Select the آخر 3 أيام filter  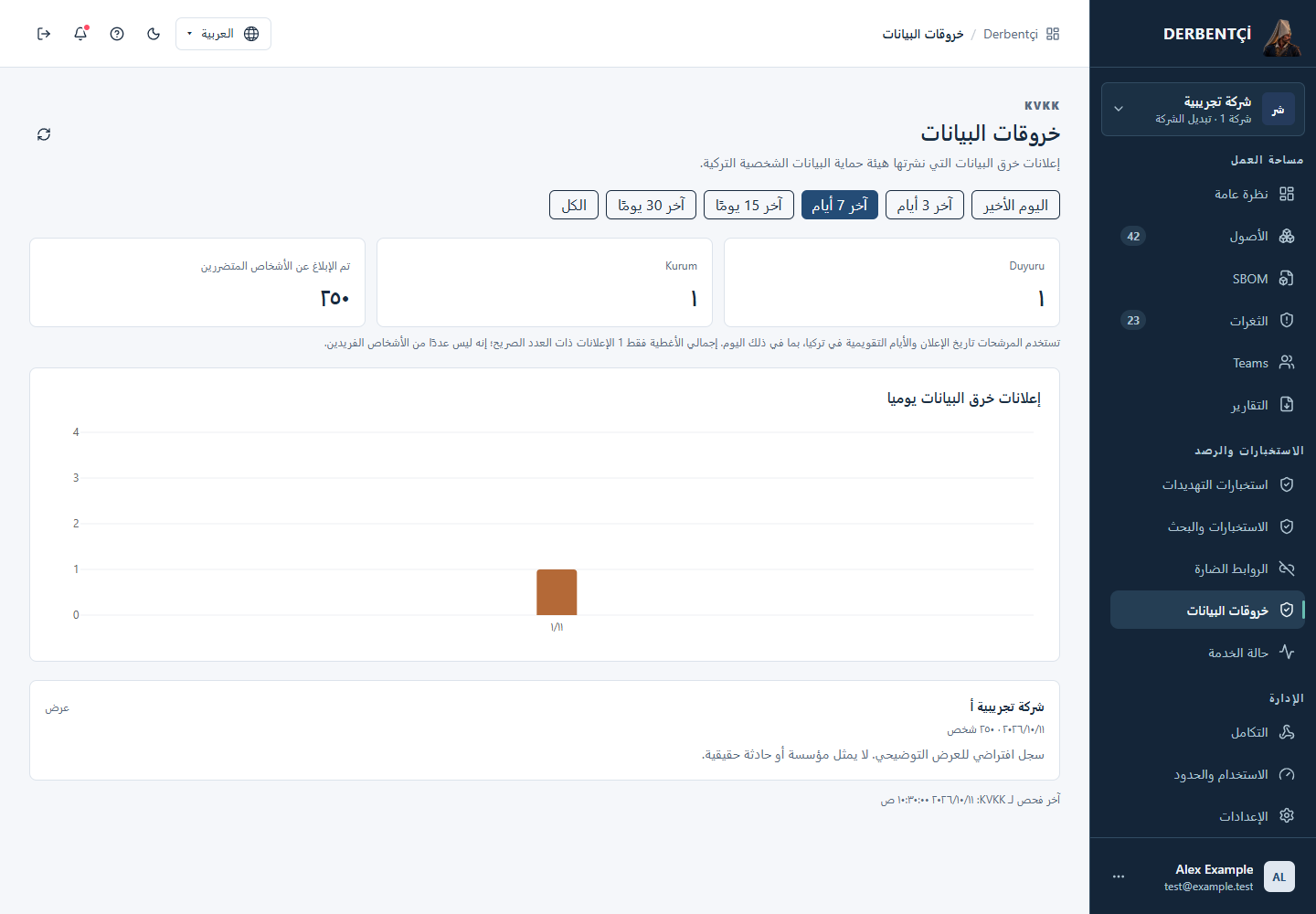click(x=925, y=205)
